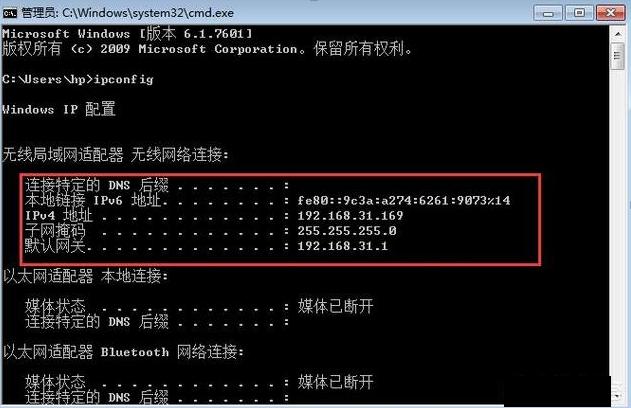This screenshot has height=408, width=631.
Task: Close the command prompt window
Action: [x=610, y=13]
